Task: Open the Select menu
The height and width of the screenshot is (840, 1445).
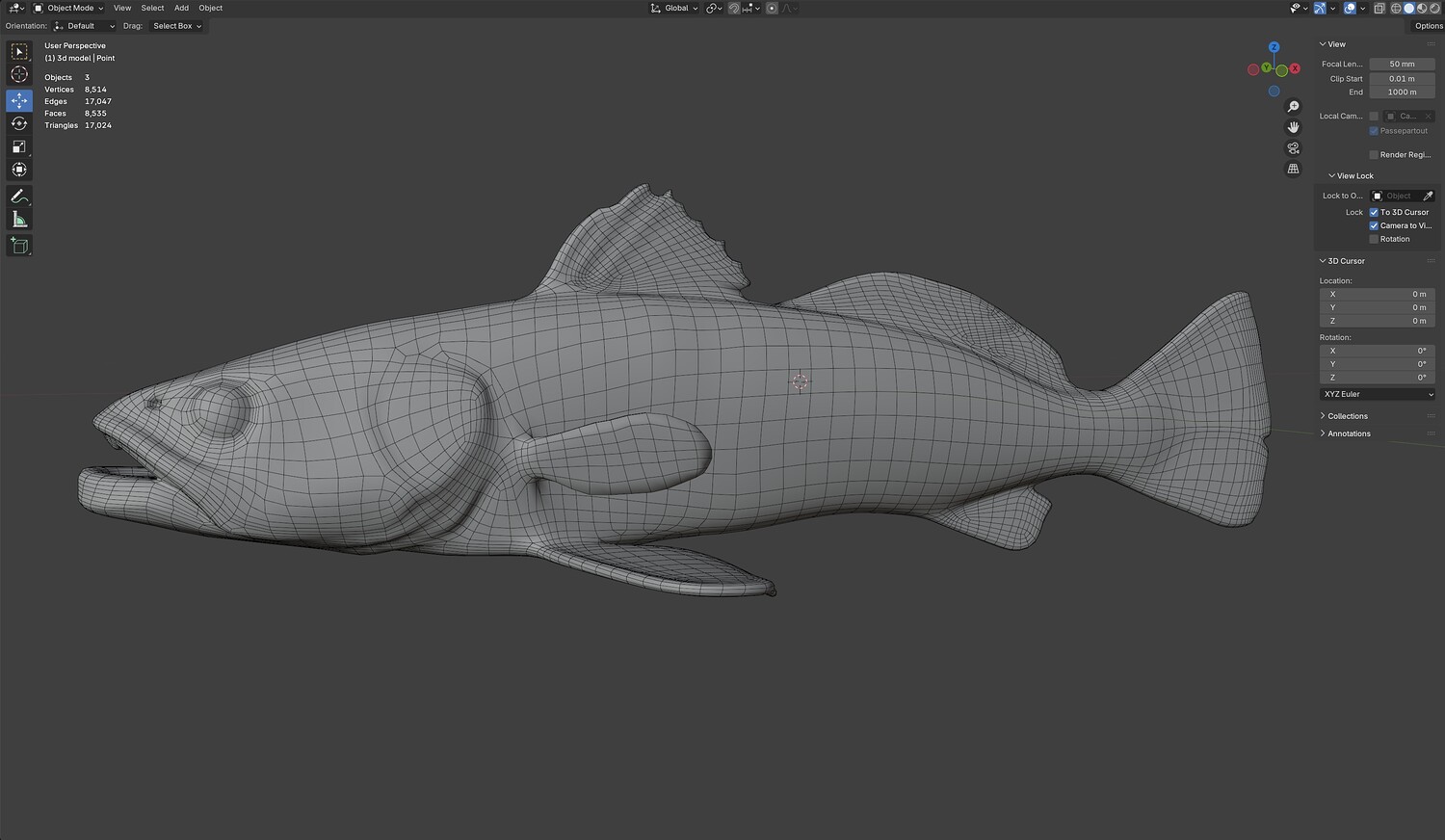Action: [x=152, y=8]
